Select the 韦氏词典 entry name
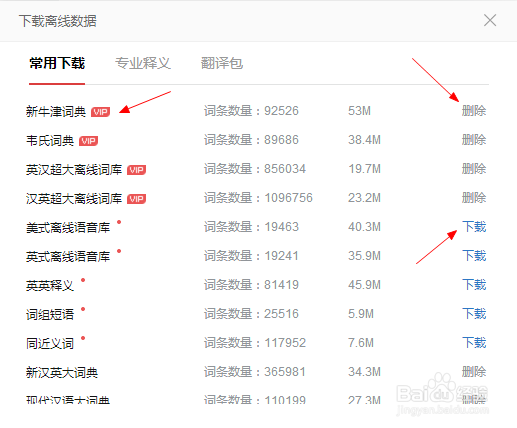This screenshot has width=517, height=428. pyautogui.click(x=50, y=140)
